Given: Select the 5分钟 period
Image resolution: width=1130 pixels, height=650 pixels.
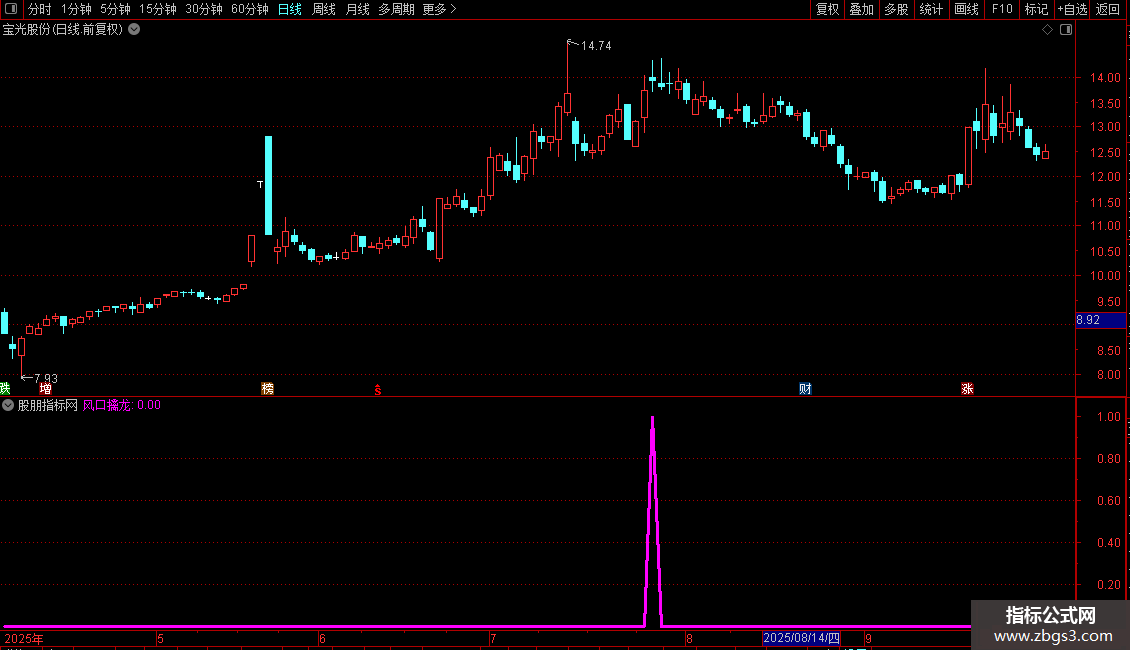Looking at the screenshot, I should [115, 9].
